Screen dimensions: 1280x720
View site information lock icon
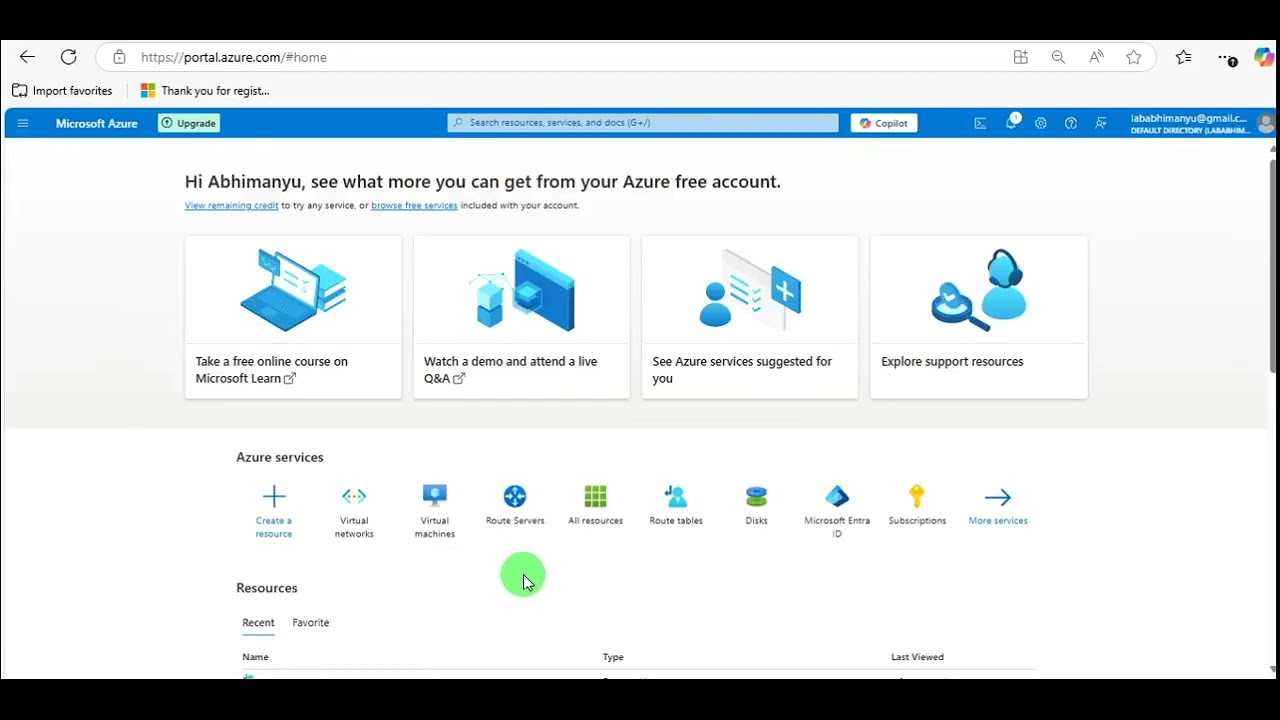pos(119,57)
